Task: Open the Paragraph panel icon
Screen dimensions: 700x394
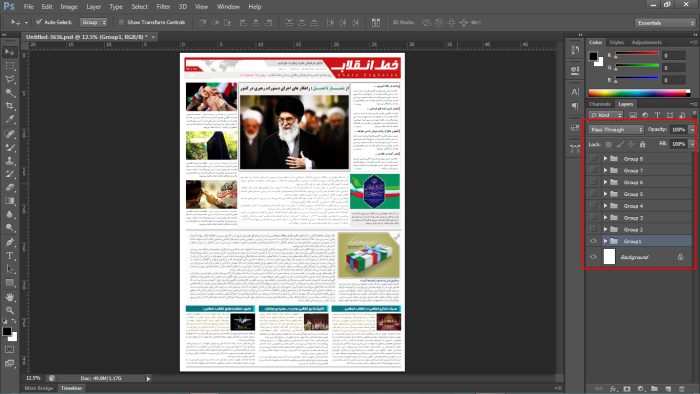Action: 575,106
